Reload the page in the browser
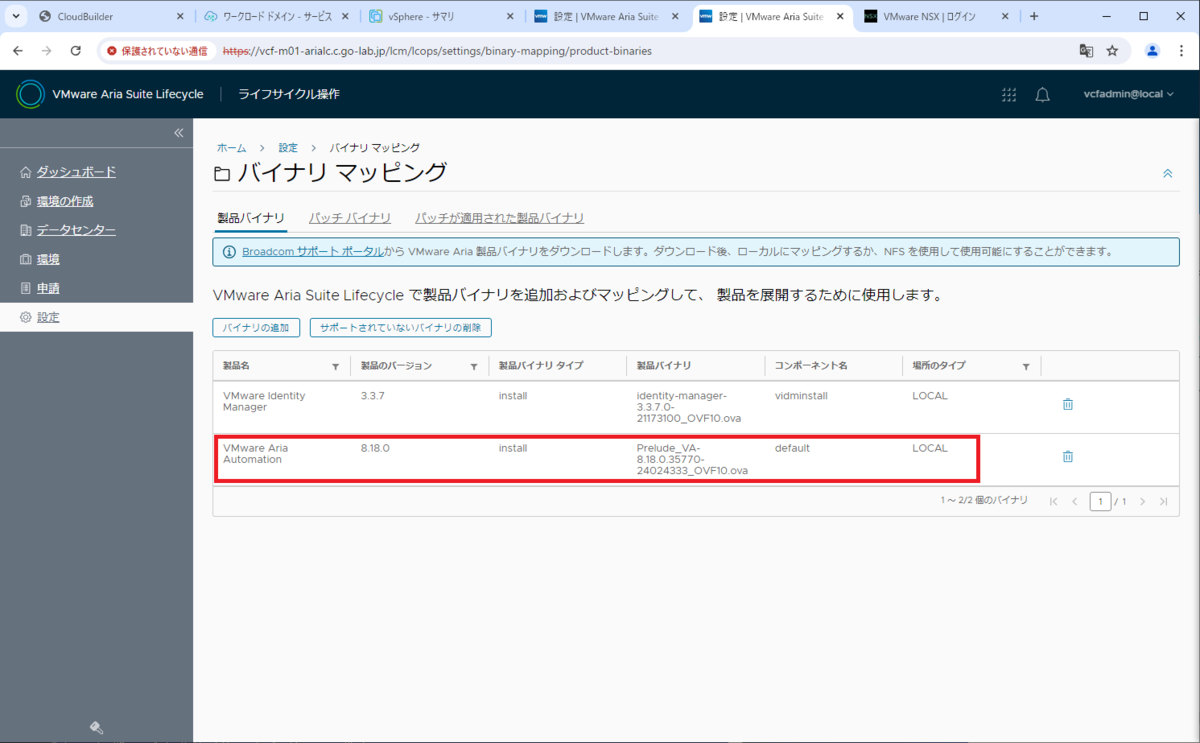Screen dimensions: 1200x743 click(76, 50)
